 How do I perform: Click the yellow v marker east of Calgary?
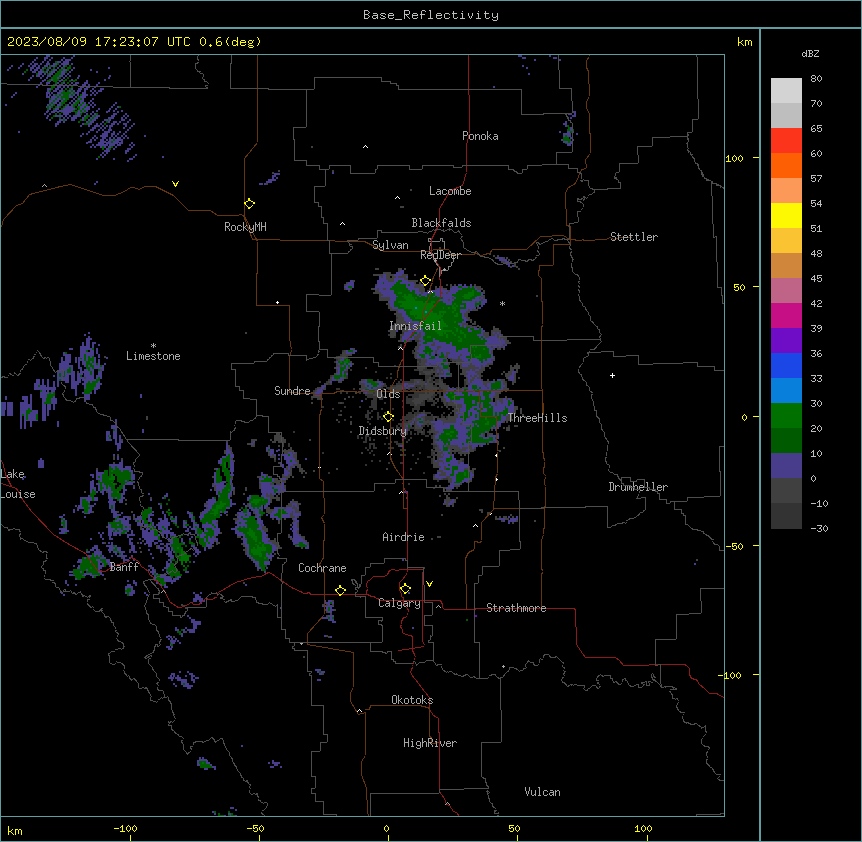pos(429,584)
